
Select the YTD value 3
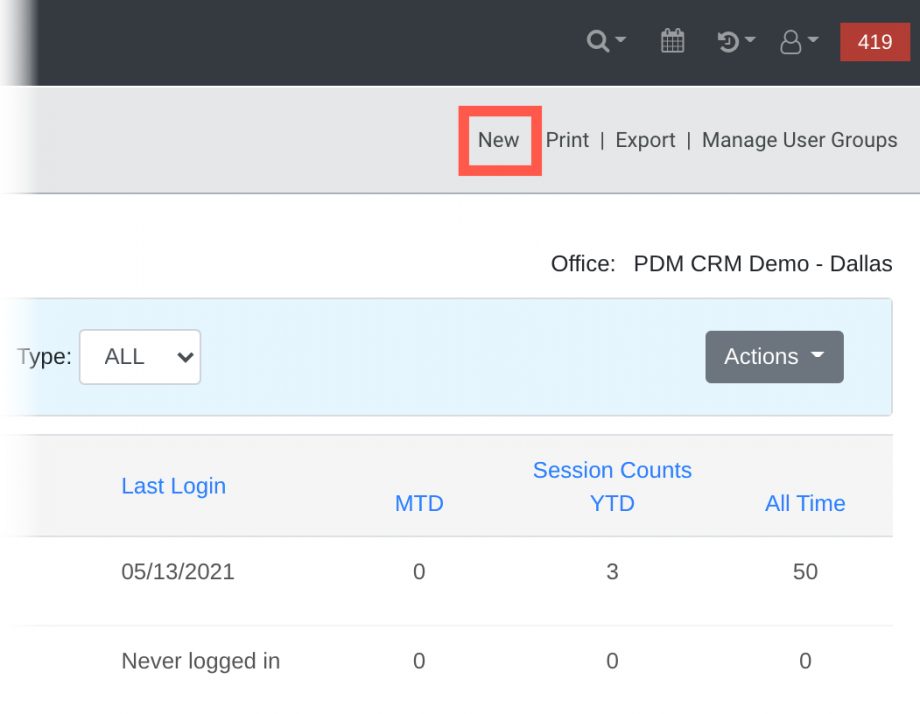(x=612, y=571)
